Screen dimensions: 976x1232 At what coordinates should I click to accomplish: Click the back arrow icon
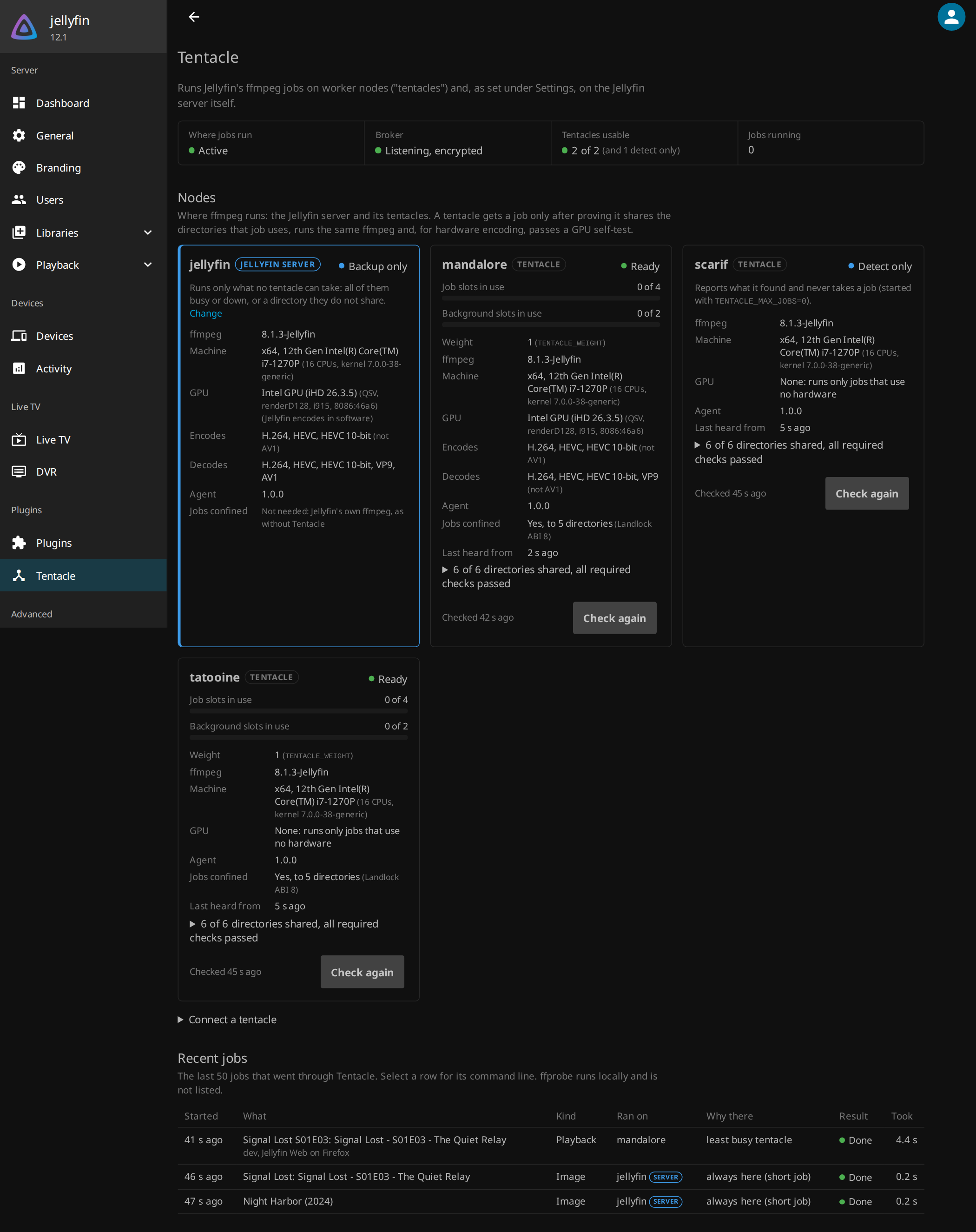click(194, 17)
